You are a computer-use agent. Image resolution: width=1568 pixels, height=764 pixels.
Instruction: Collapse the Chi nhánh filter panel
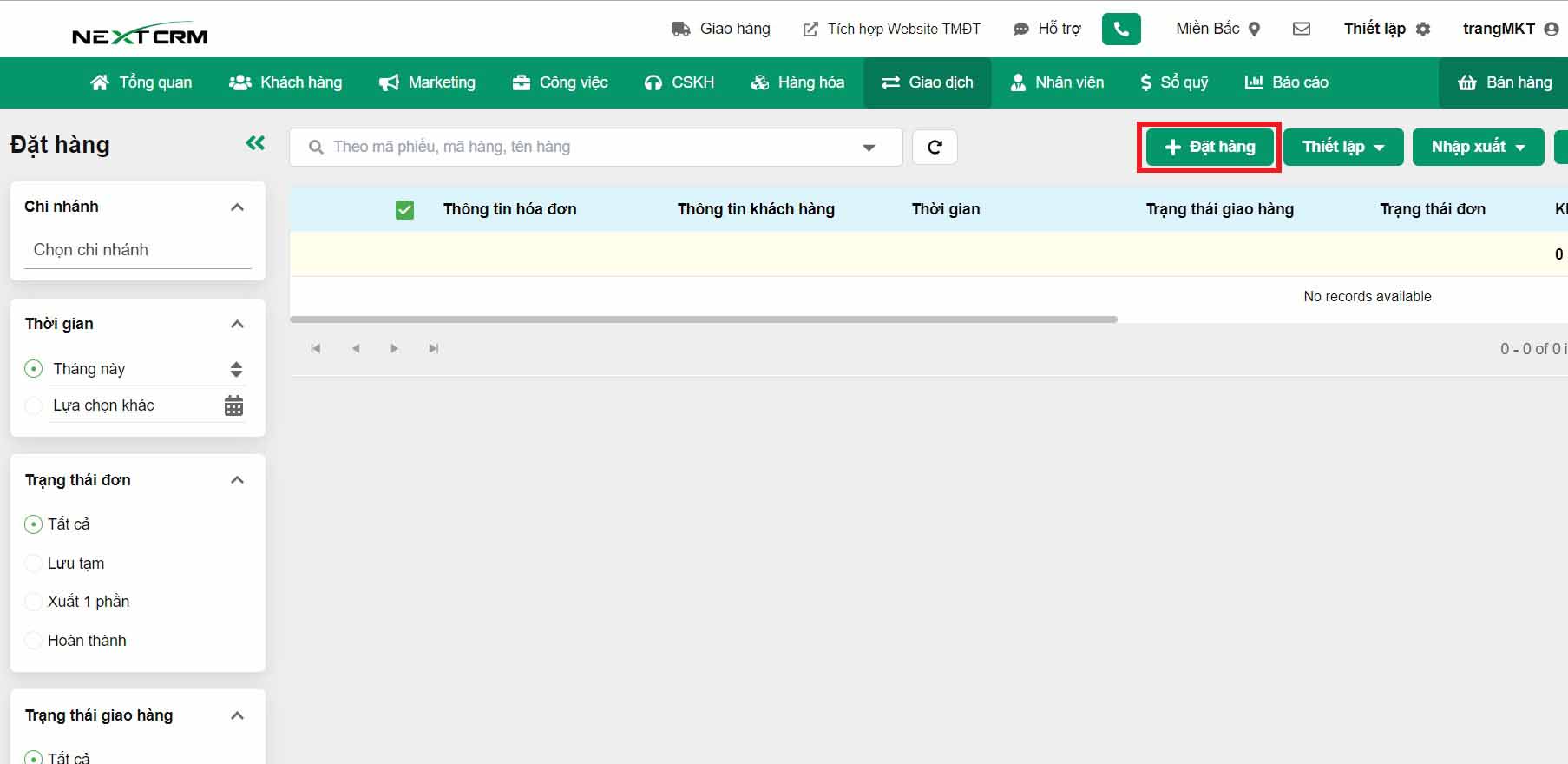(237, 207)
